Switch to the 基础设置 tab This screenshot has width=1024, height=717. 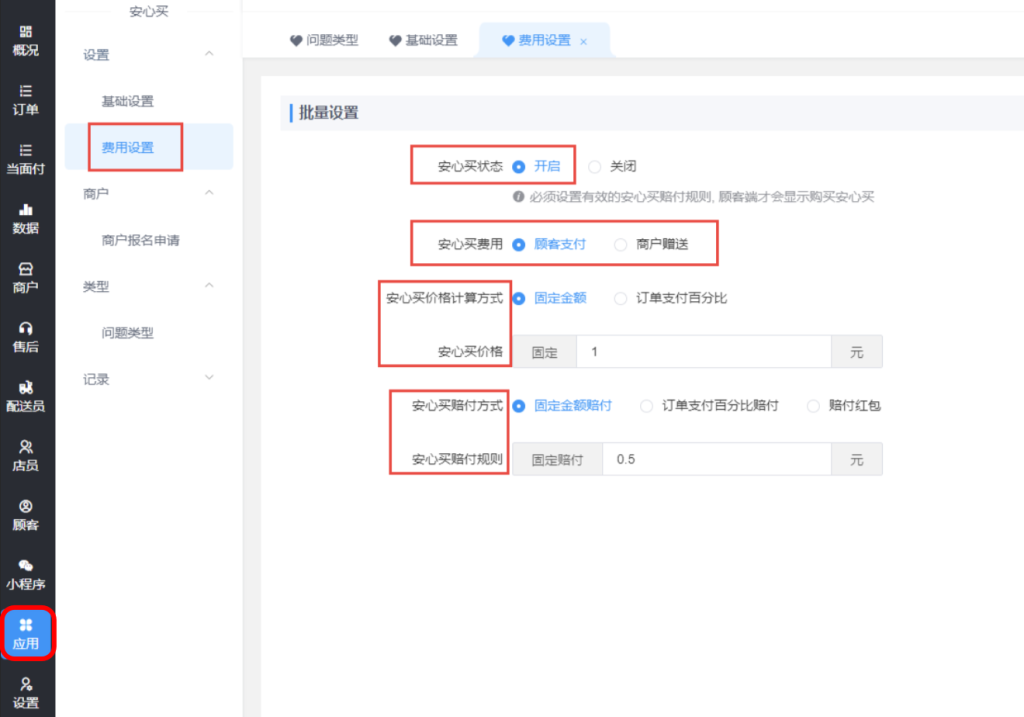tap(423, 41)
